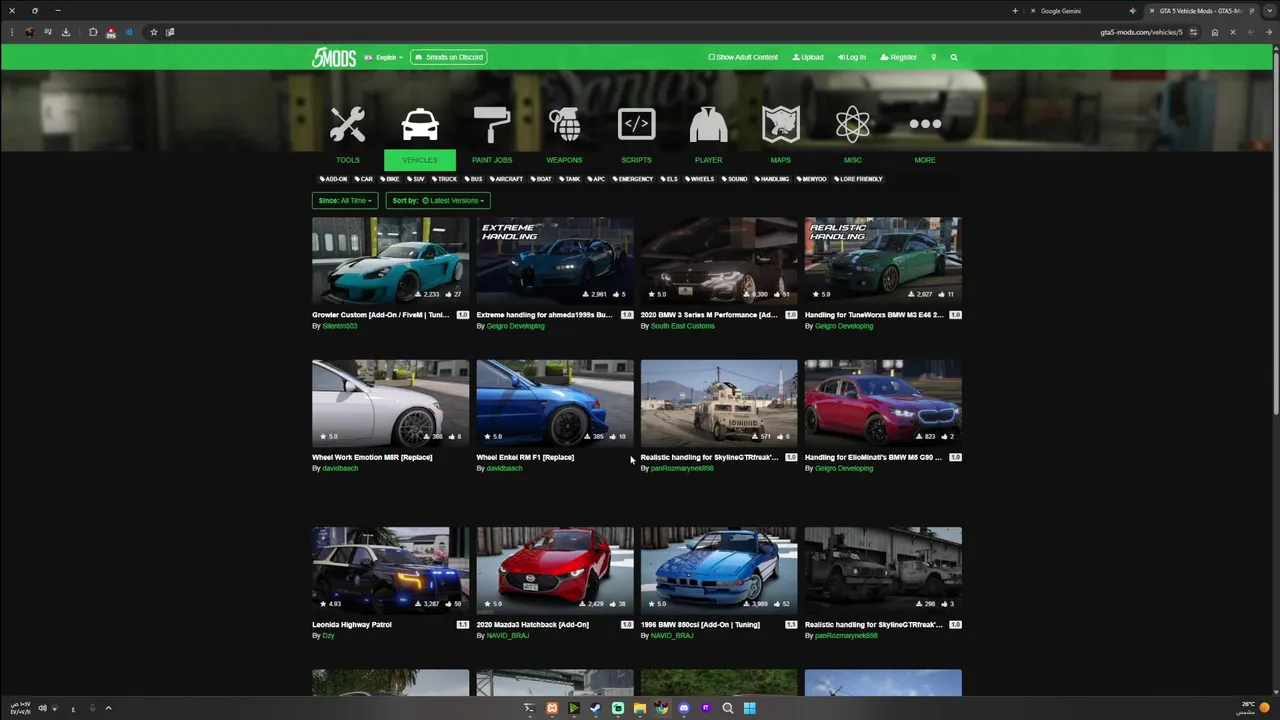Open the Maps category icon

[781, 125]
